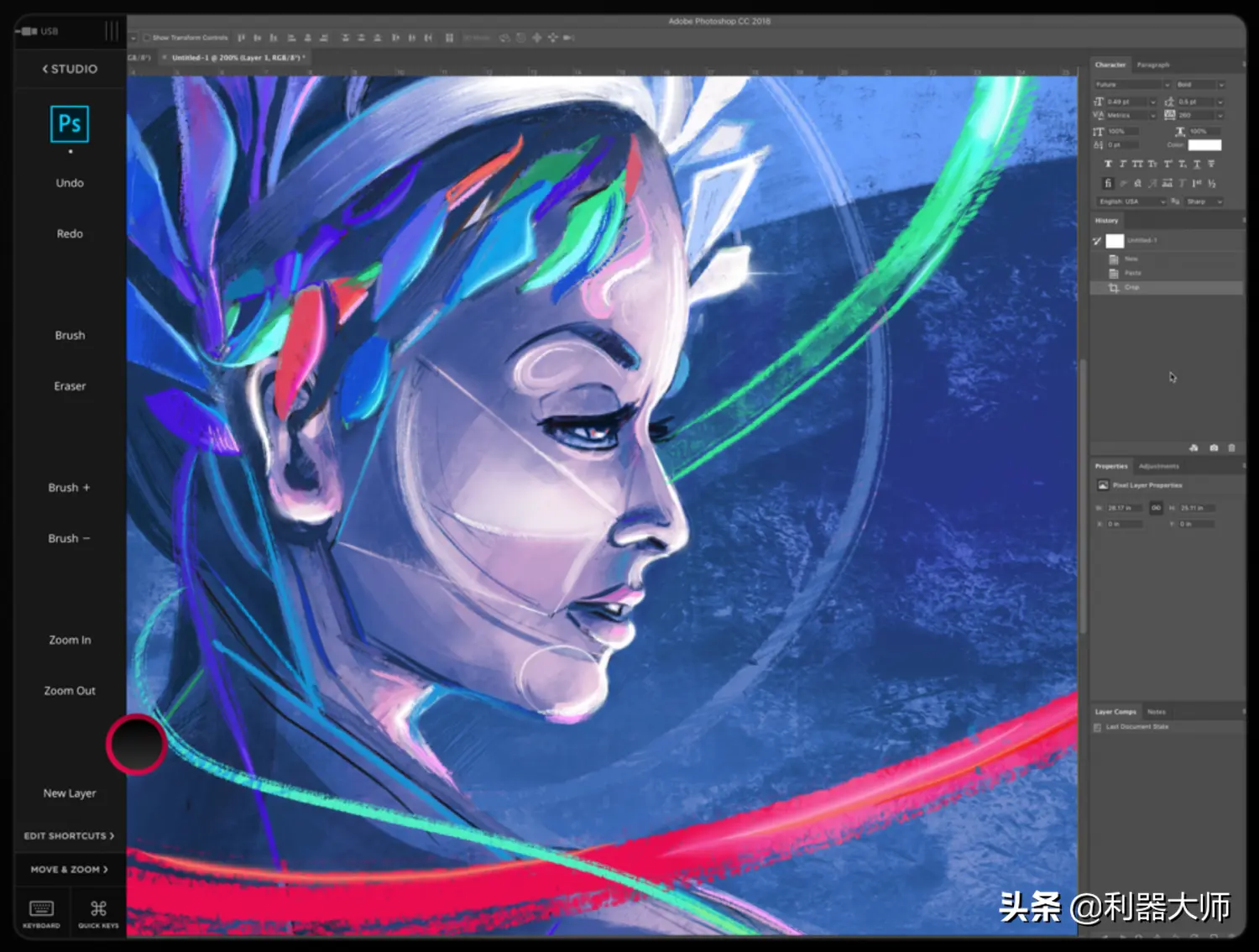Decrease brush size with Brush −
This screenshot has width=1259, height=952.
point(69,538)
